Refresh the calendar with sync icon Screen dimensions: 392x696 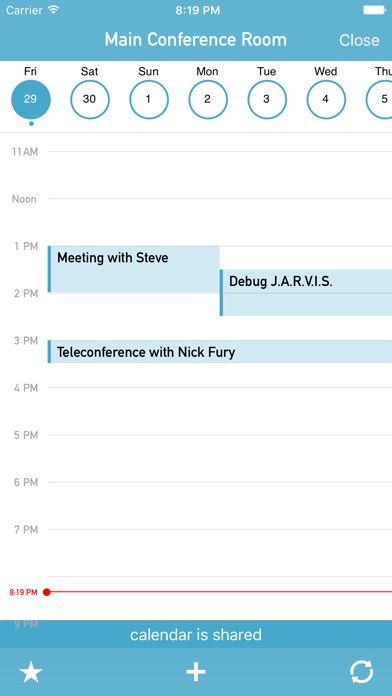coord(361,672)
